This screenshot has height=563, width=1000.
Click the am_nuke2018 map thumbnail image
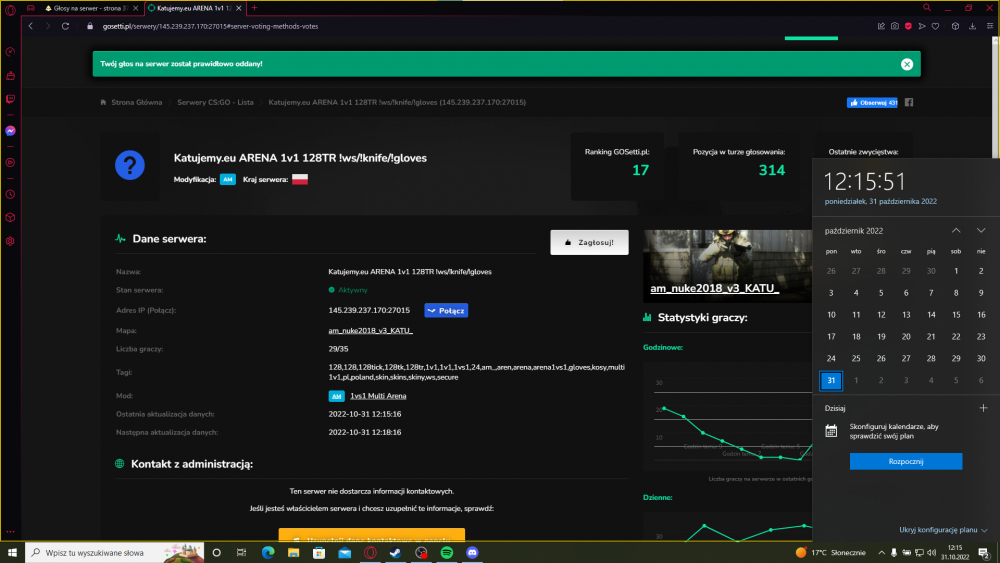(x=728, y=266)
